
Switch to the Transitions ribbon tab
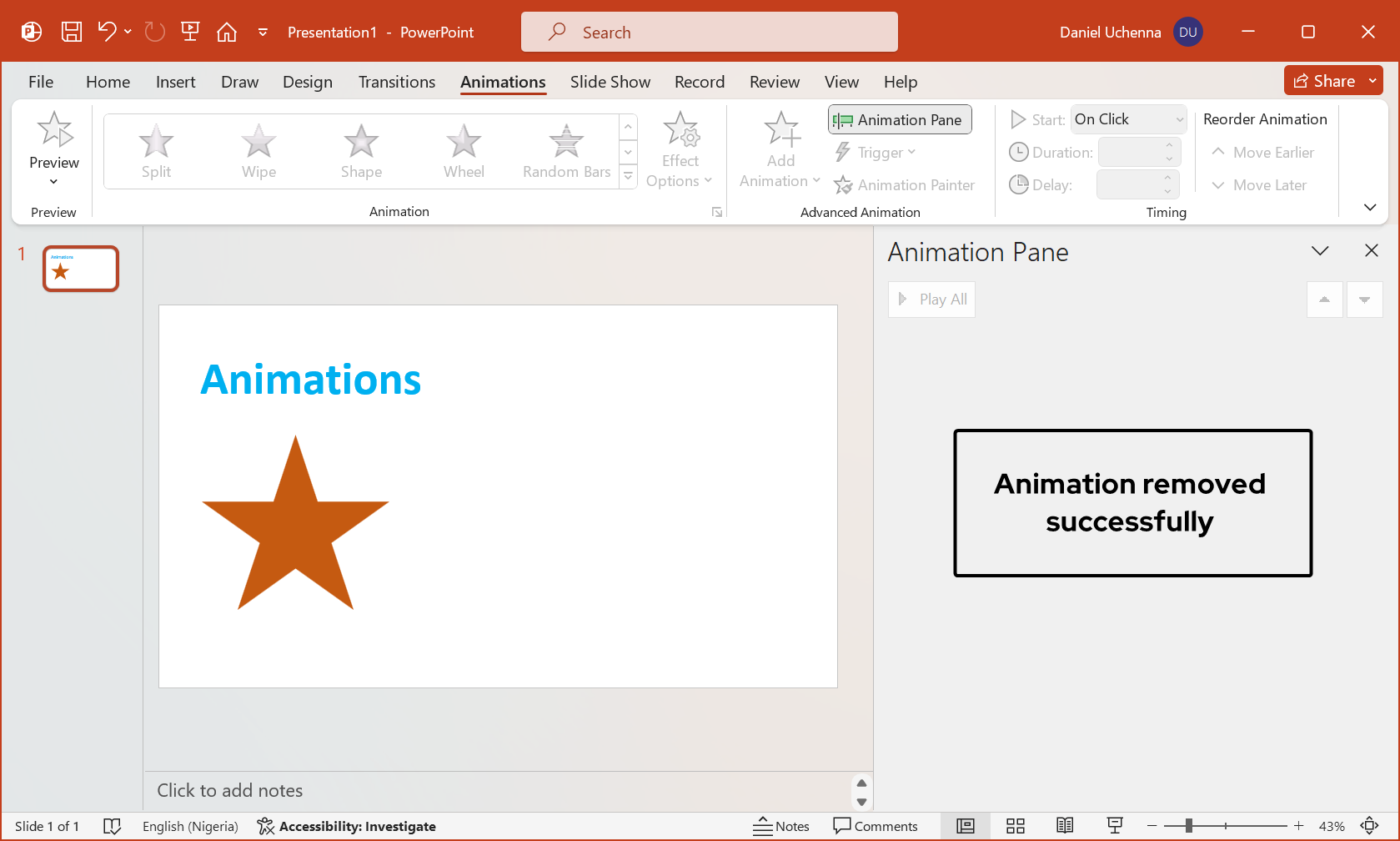pos(396,82)
